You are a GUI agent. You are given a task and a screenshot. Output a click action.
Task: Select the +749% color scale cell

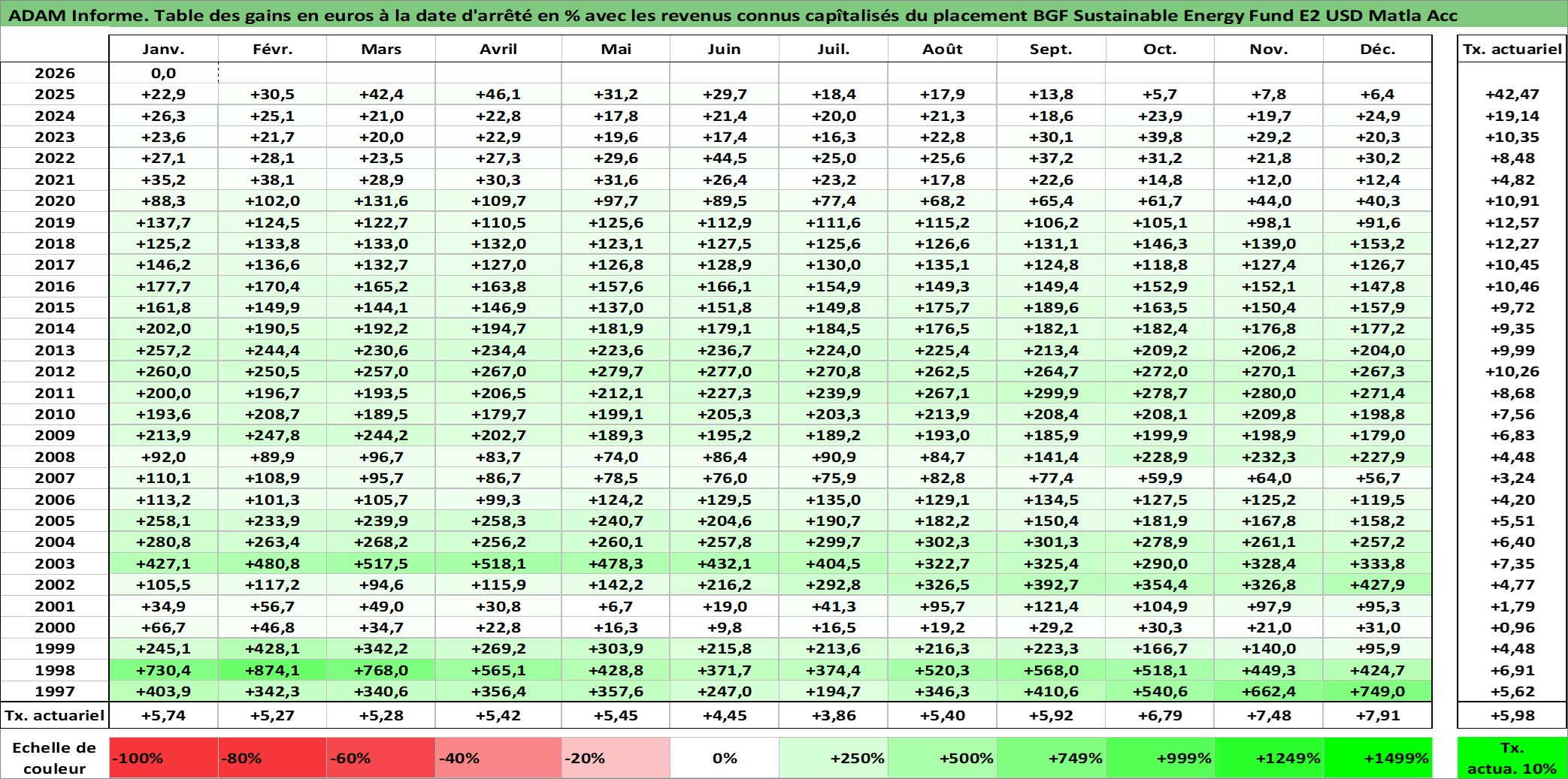tap(1051, 758)
